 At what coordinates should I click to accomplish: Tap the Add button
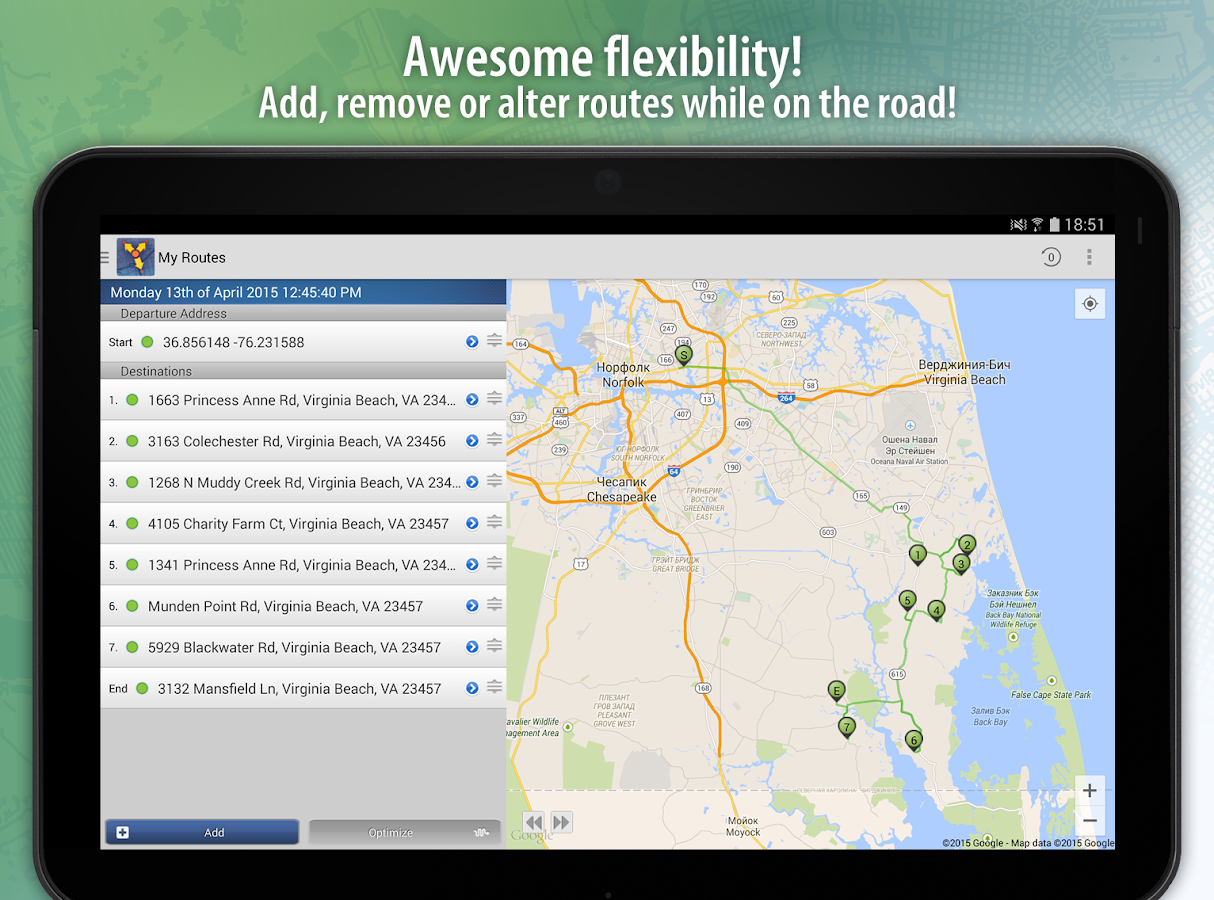(201, 832)
